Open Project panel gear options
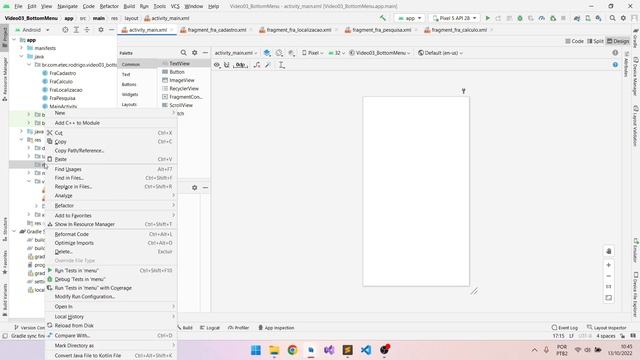 [101, 30]
